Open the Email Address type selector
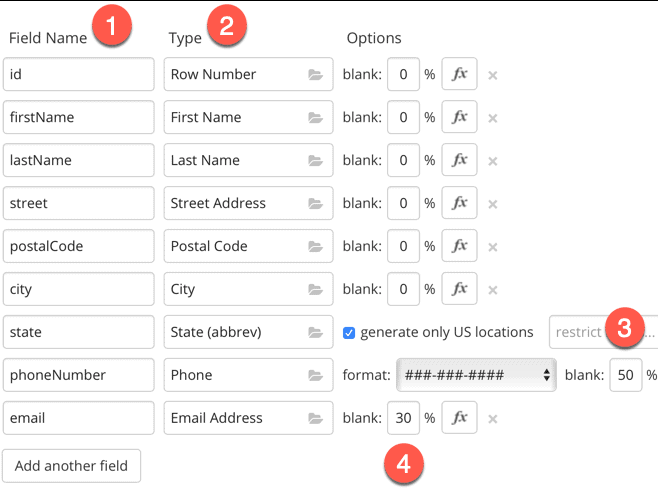 [235, 418]
